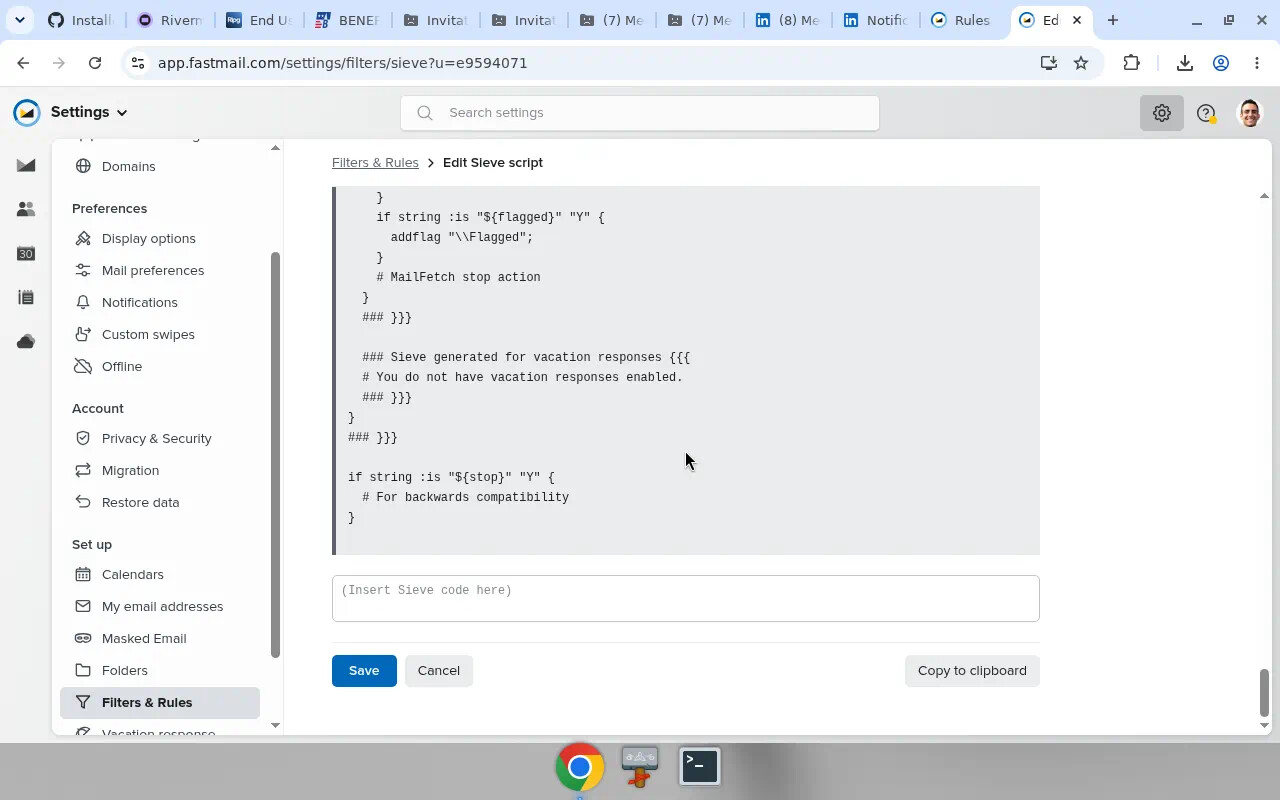Screen dimensions: 1280x800
Task: Focus the Search settings field
Action: point(640,113)
